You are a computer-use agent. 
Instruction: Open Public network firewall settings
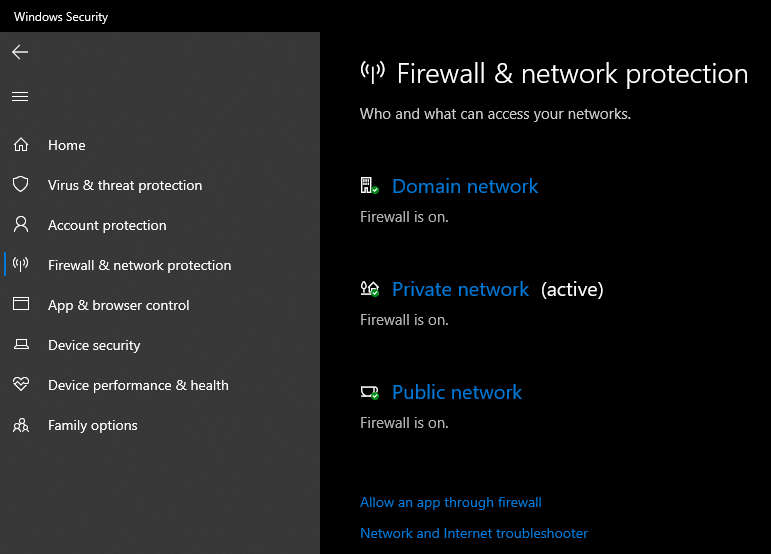[457, 392]
